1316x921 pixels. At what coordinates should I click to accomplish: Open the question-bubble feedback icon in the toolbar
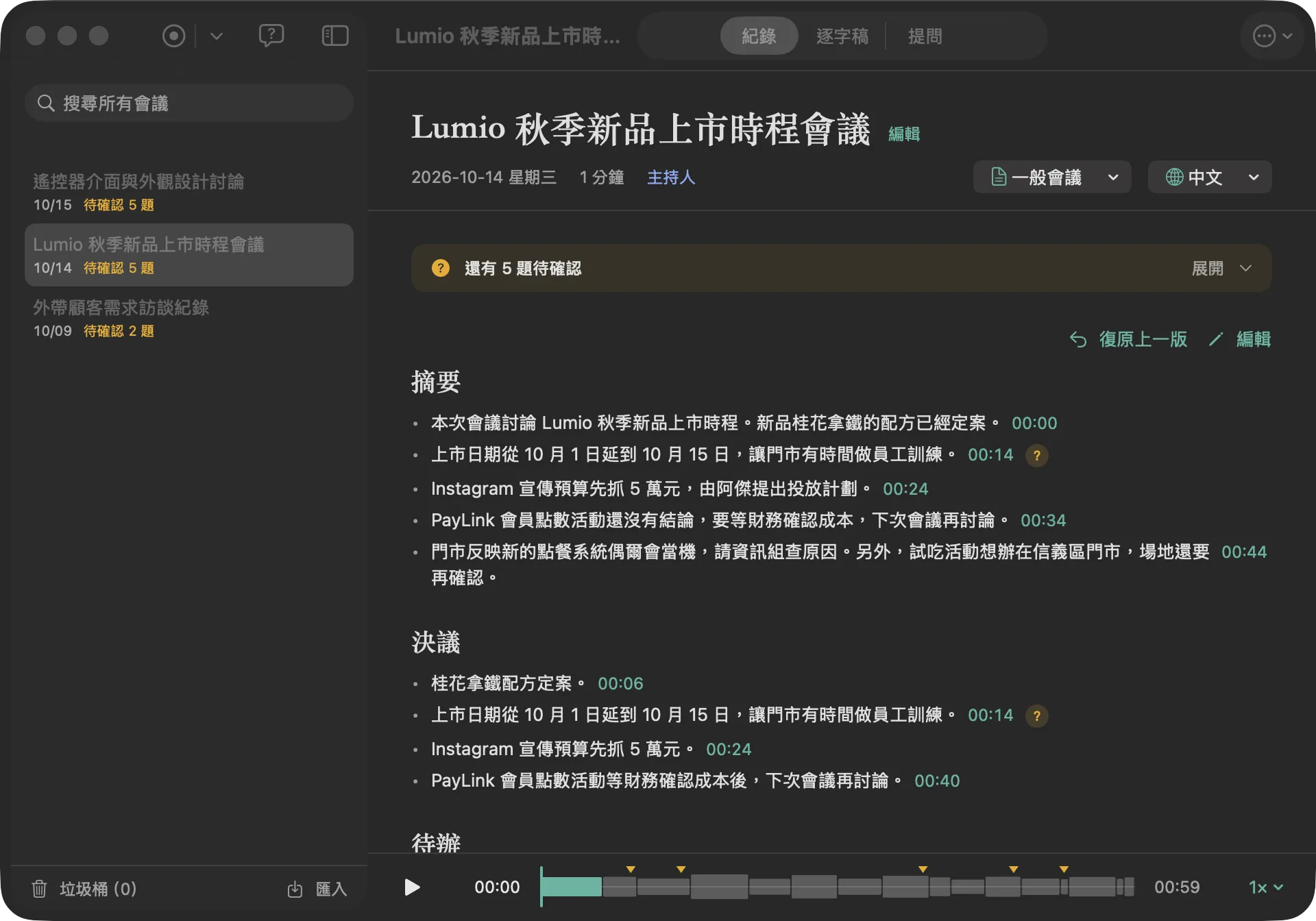(271, 36)
